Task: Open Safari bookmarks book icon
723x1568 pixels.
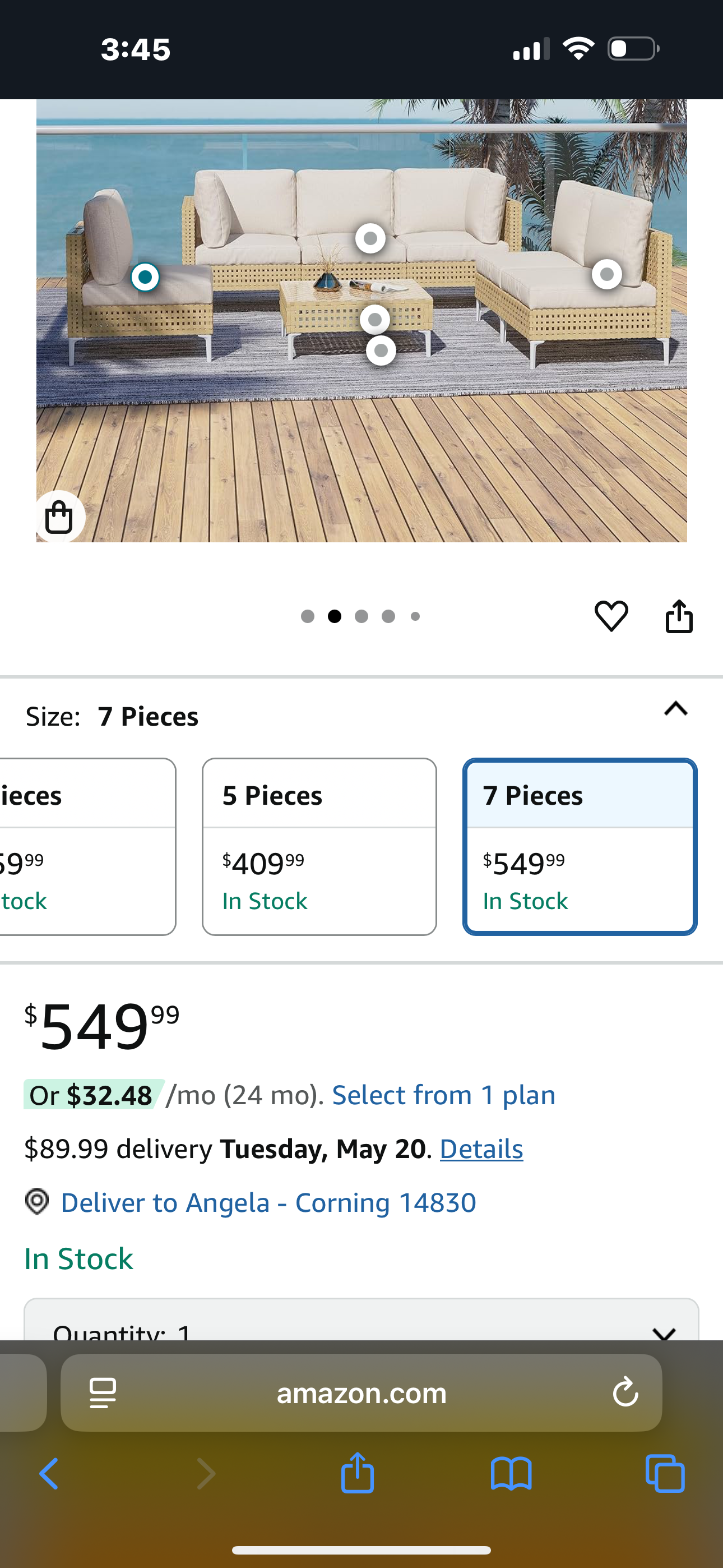Action: pyautogui.click(x=511, y=1474)
